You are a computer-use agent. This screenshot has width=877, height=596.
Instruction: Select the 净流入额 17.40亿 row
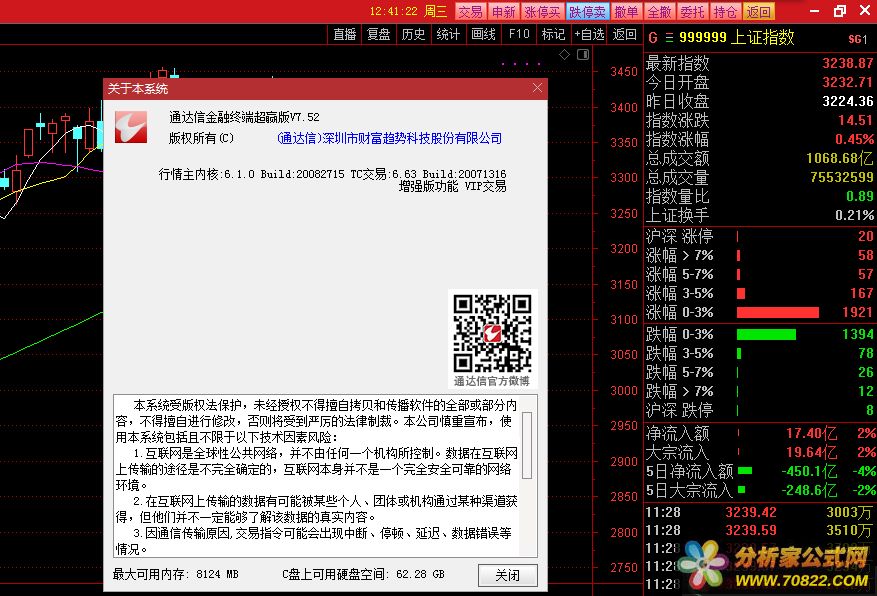click(x=760, y=433)
